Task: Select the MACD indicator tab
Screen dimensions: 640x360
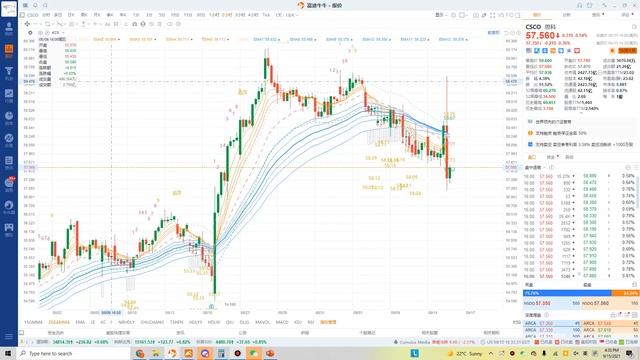Action: pyautogui.click(x=282, y=322)
